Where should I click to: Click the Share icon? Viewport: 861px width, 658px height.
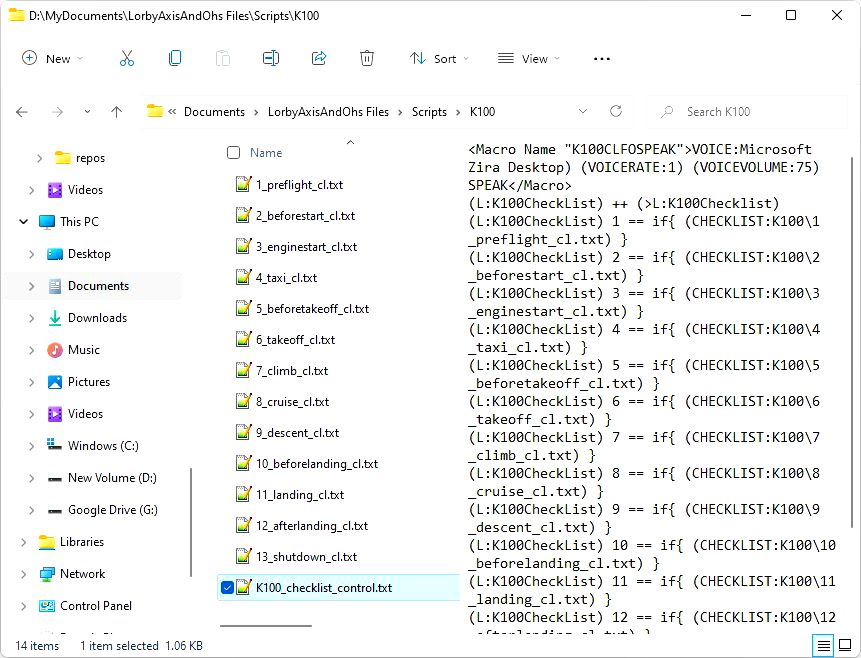coord(318,58)
